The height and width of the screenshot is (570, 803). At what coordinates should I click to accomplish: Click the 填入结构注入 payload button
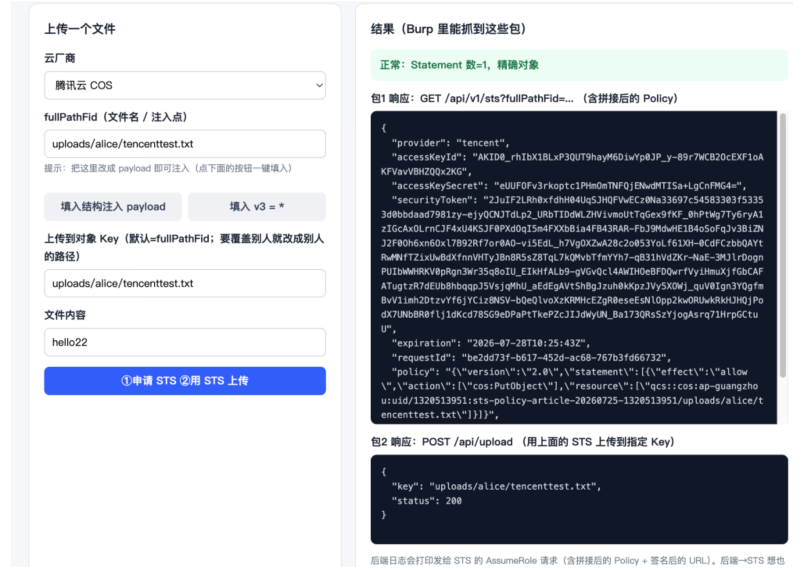113,206
